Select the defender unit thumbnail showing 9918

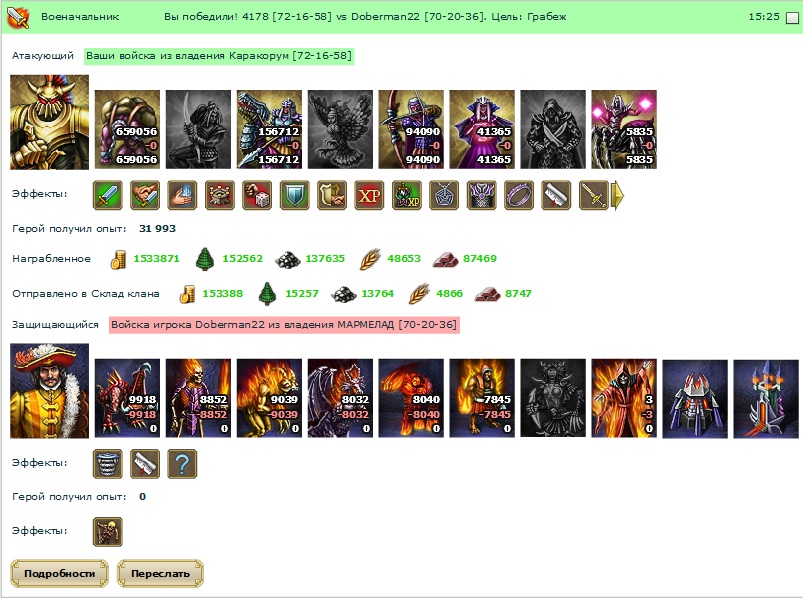coord(128,398)
